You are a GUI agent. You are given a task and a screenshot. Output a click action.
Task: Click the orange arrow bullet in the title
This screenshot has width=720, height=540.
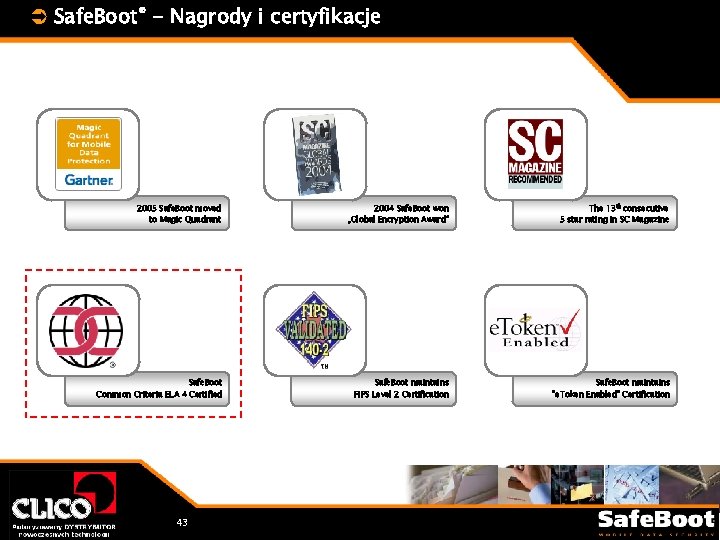click(39, 17)
